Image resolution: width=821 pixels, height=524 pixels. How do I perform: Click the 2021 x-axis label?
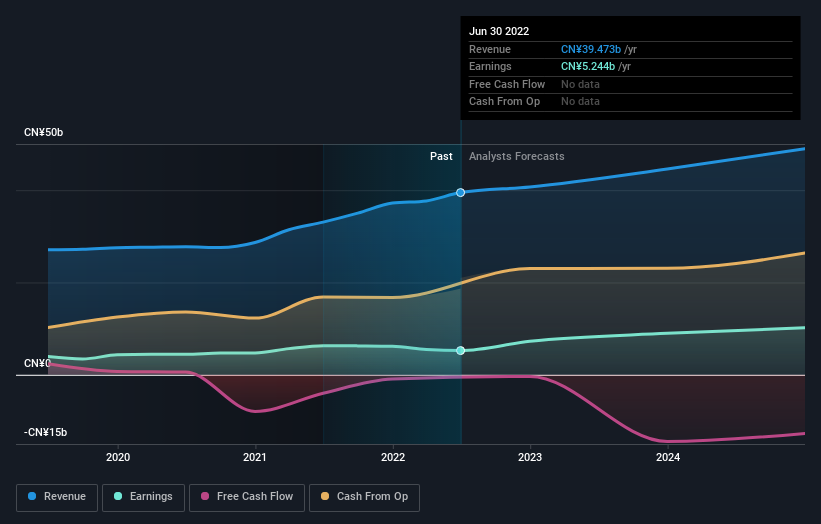[x=254, y=458]
